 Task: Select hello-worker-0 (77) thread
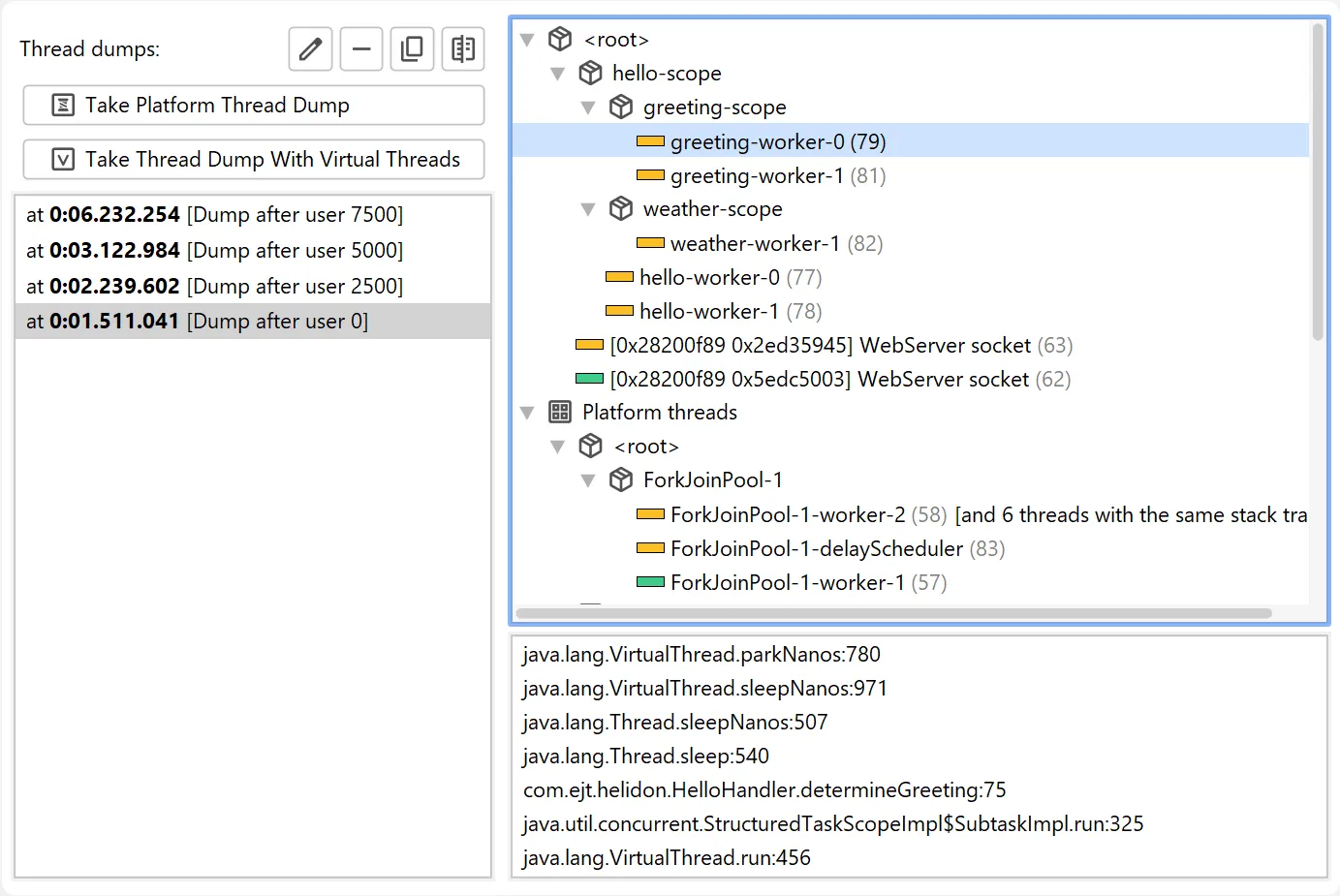pyautogui.click(x=731, y=277)
